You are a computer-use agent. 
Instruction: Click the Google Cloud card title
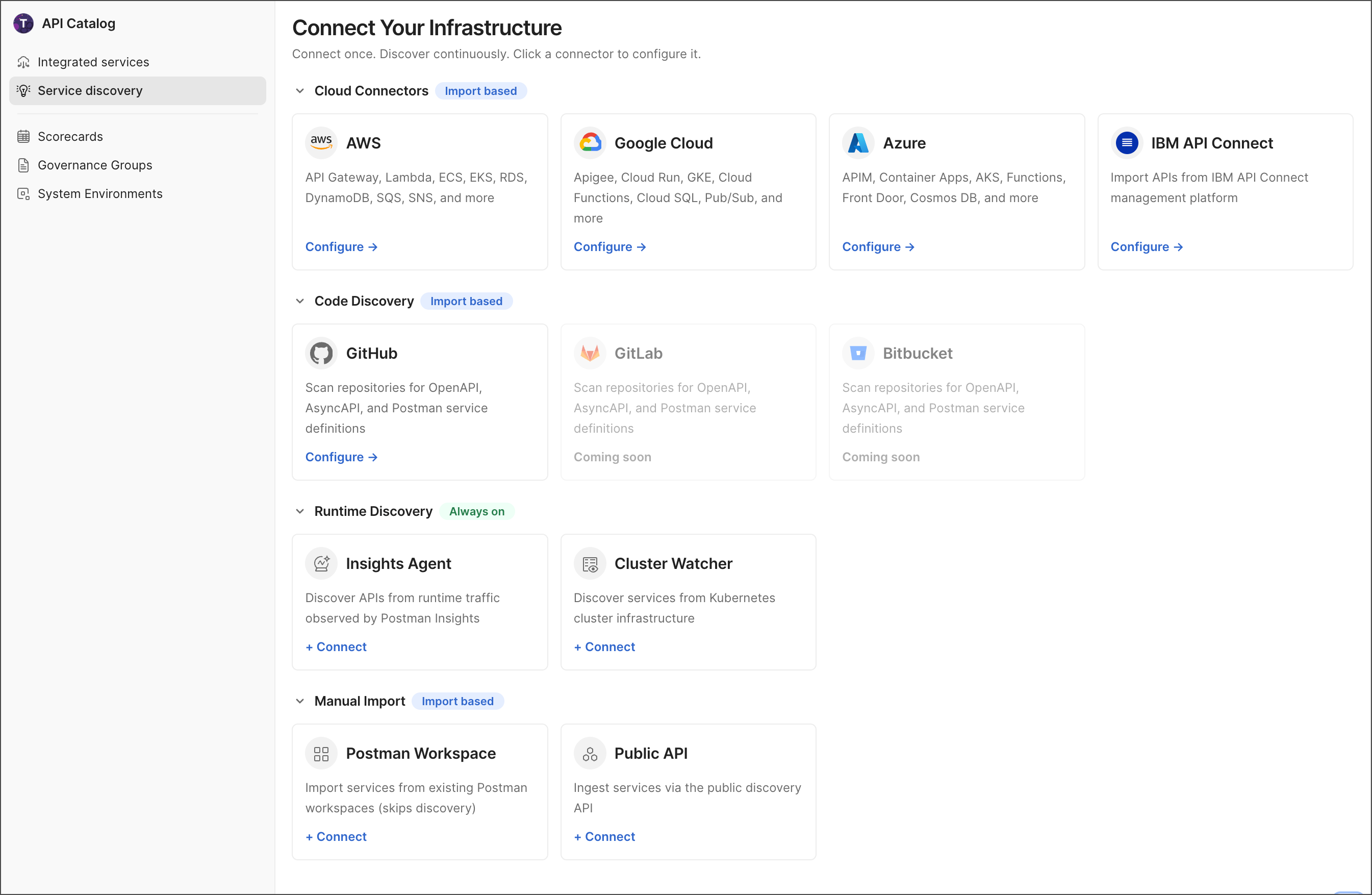coord(664,143)
